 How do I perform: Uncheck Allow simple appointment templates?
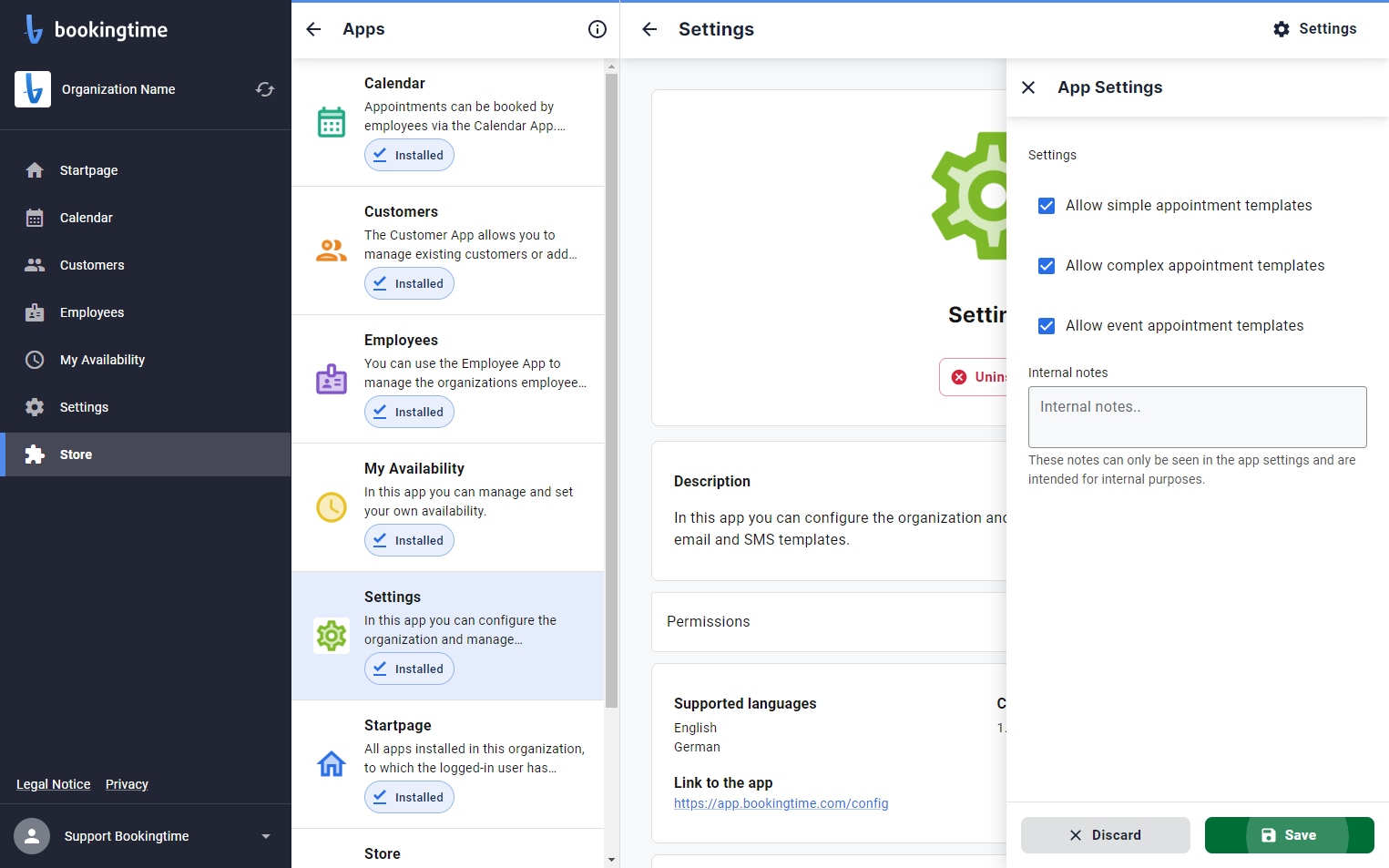[x=1047, y=206]
